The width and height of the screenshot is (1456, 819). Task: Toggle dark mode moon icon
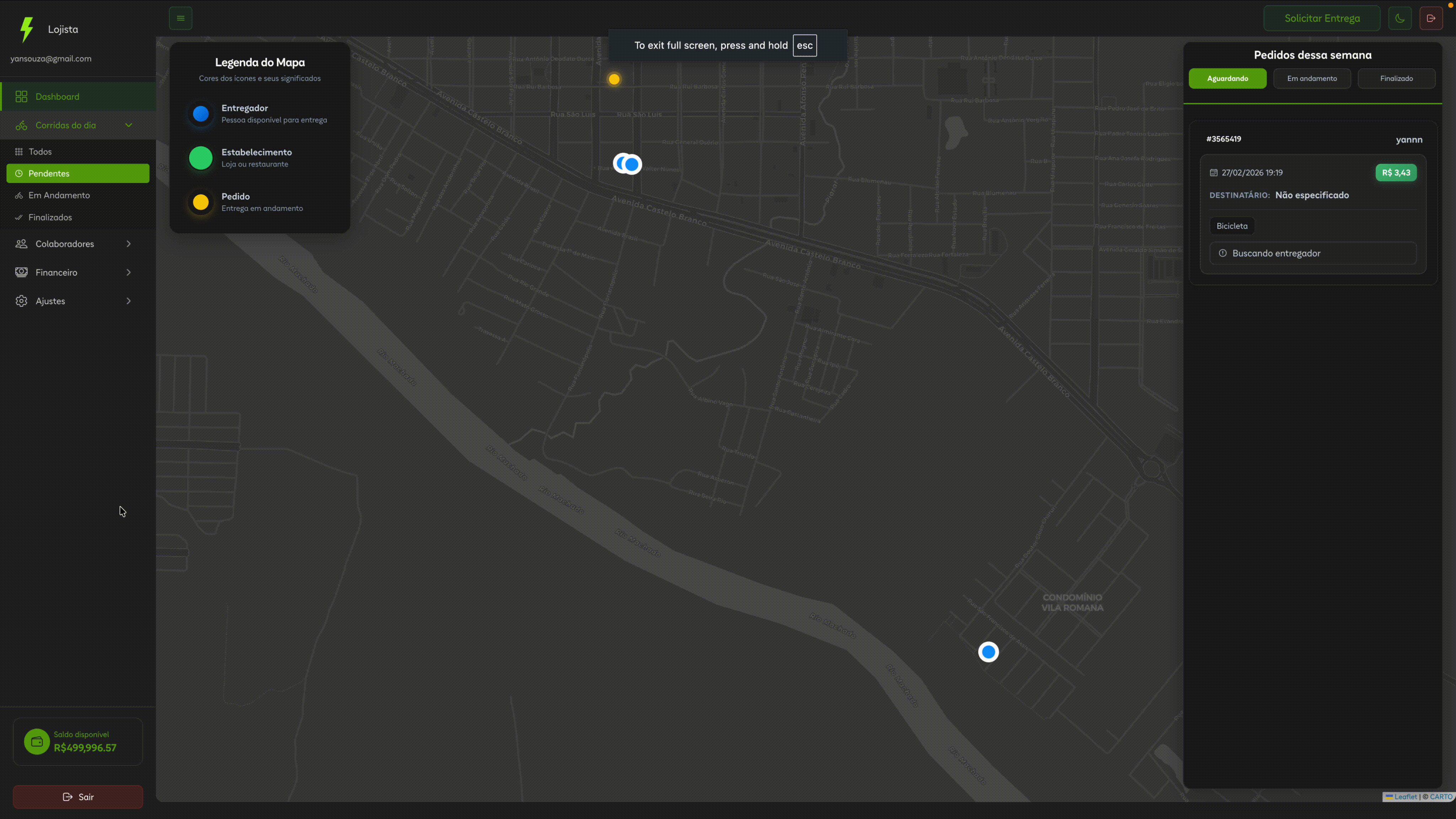point(1399,18)
